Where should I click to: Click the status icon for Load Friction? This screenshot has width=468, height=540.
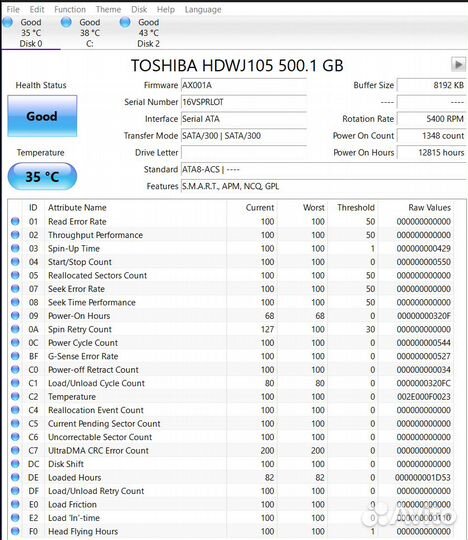point(15,504)
